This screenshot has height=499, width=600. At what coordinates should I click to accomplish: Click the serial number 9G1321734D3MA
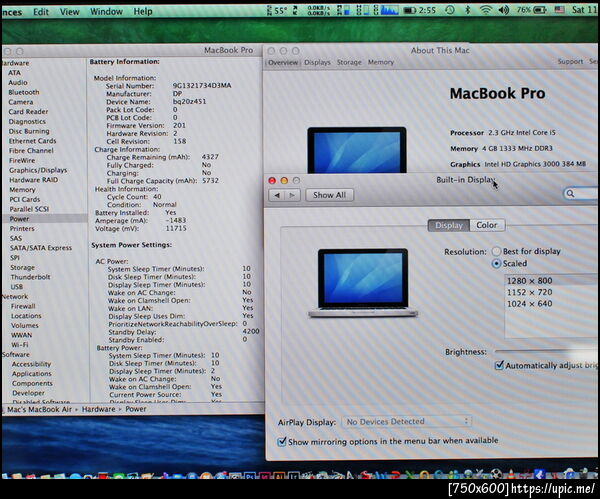click(x=202, y=85)
